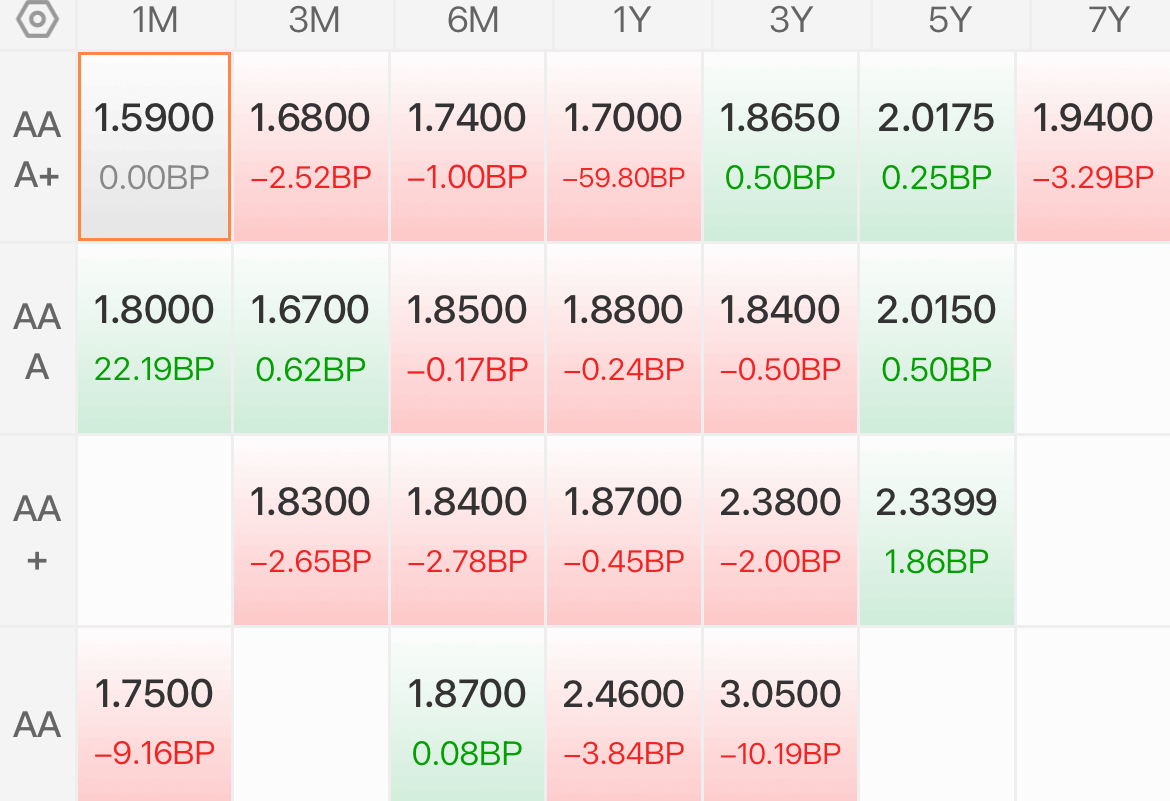The width and height of the screenshot is (1170, 801).
Task: Click the AA 3Y cell 3.0500
Action: (x=780, y=715)
